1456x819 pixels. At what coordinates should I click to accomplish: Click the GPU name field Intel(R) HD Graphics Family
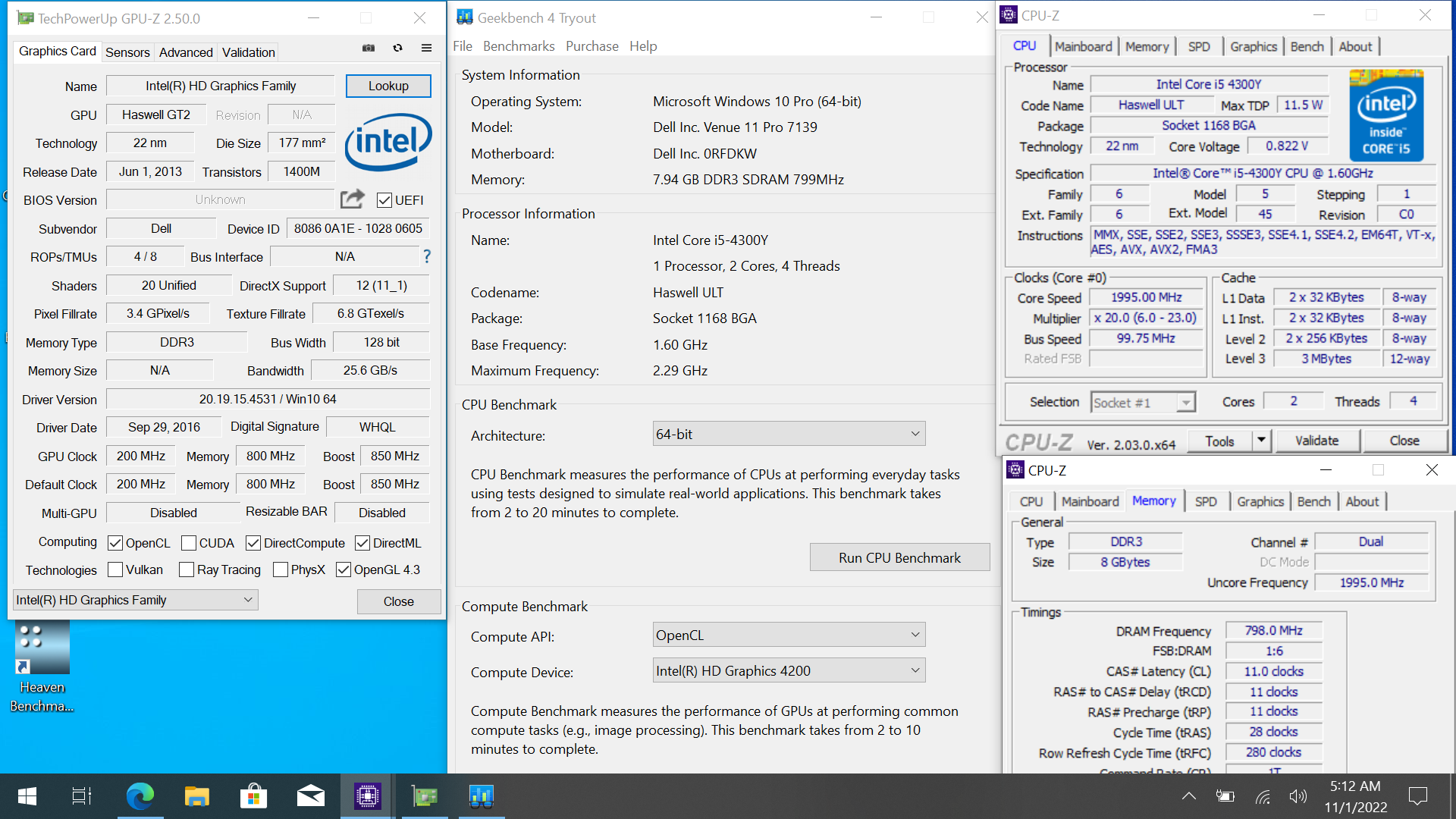(x=220, y=86)
